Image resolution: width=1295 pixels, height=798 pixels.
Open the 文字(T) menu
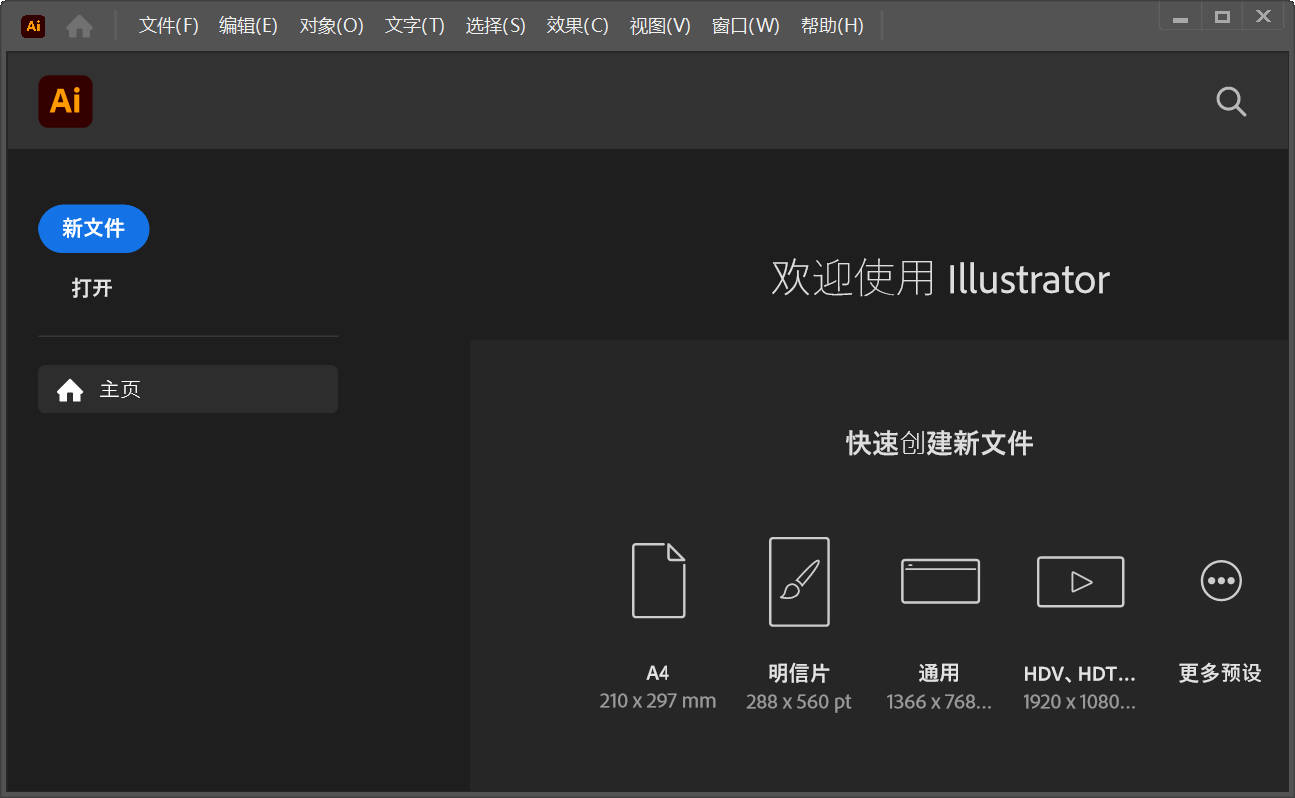[414, 26]
